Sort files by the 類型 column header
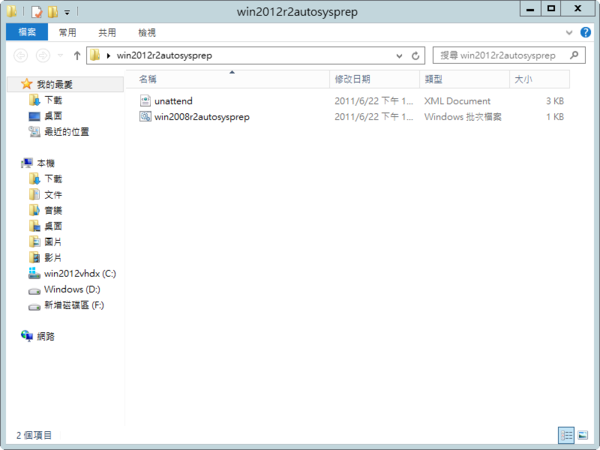600x450 pixels. pos(465,79)
